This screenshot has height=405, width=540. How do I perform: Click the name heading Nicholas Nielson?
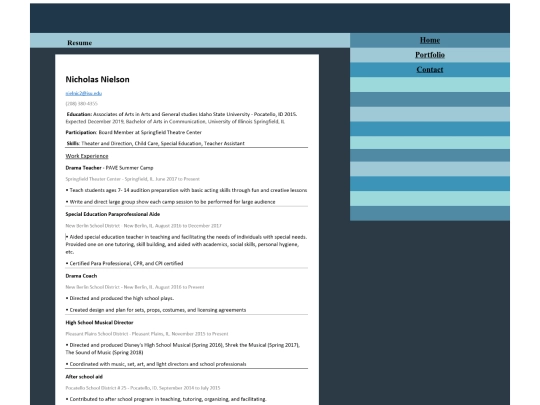pos(97,80)
